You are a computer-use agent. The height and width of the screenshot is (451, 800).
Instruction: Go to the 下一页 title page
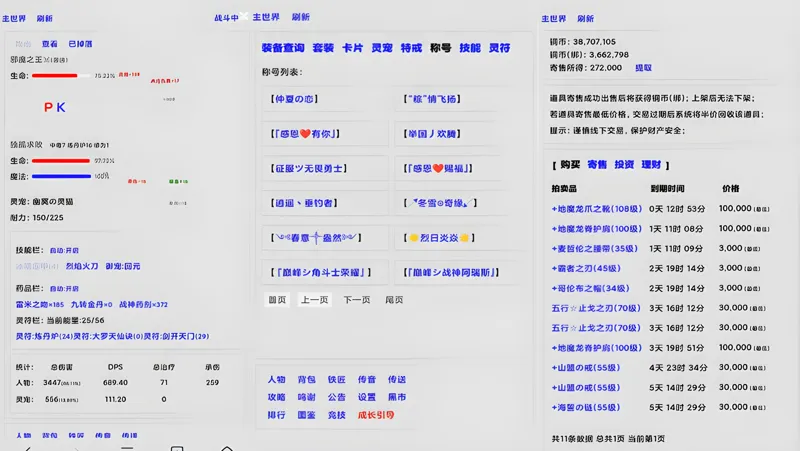point(357,300)
